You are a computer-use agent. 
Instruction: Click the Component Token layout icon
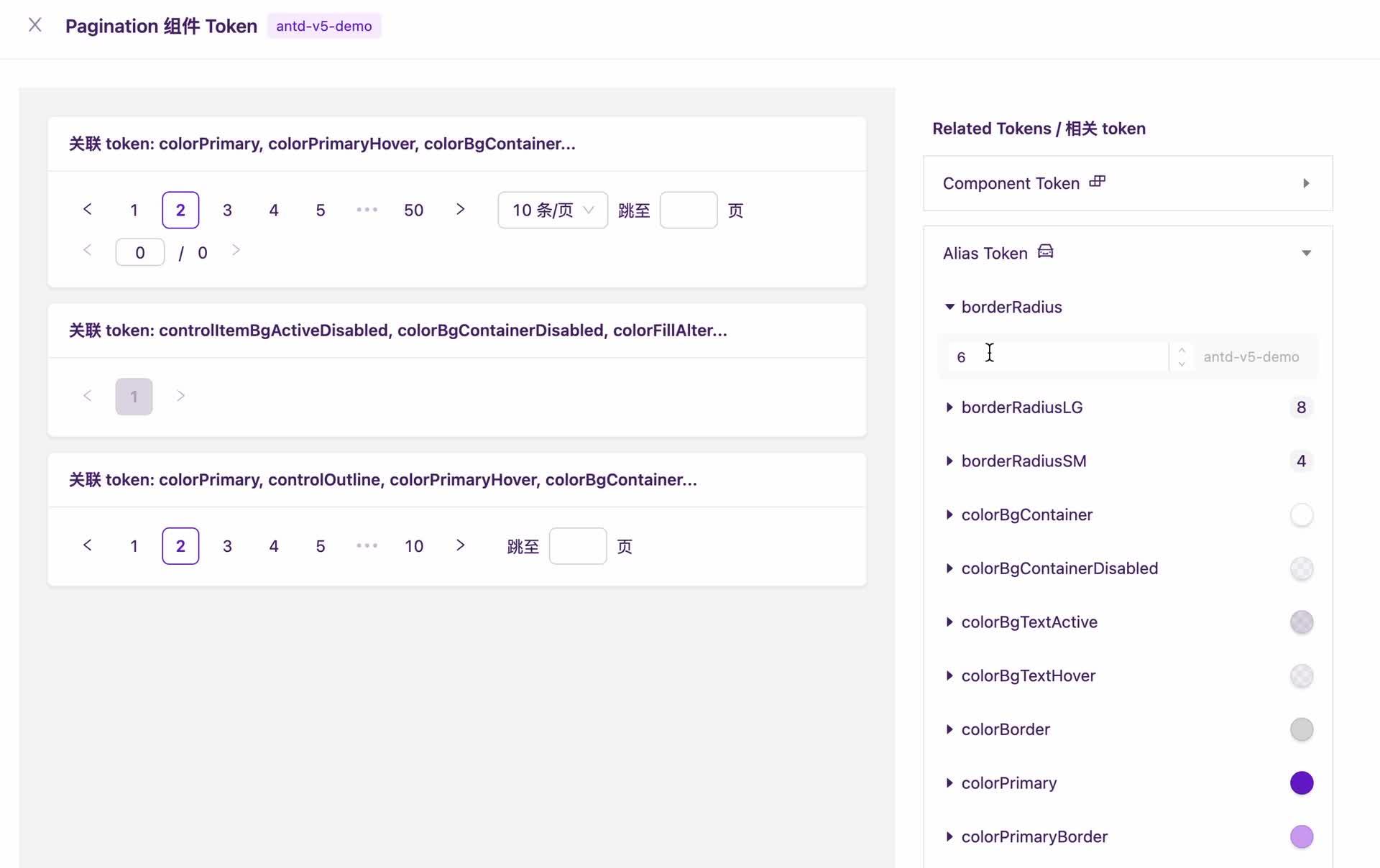[1097, 182]
